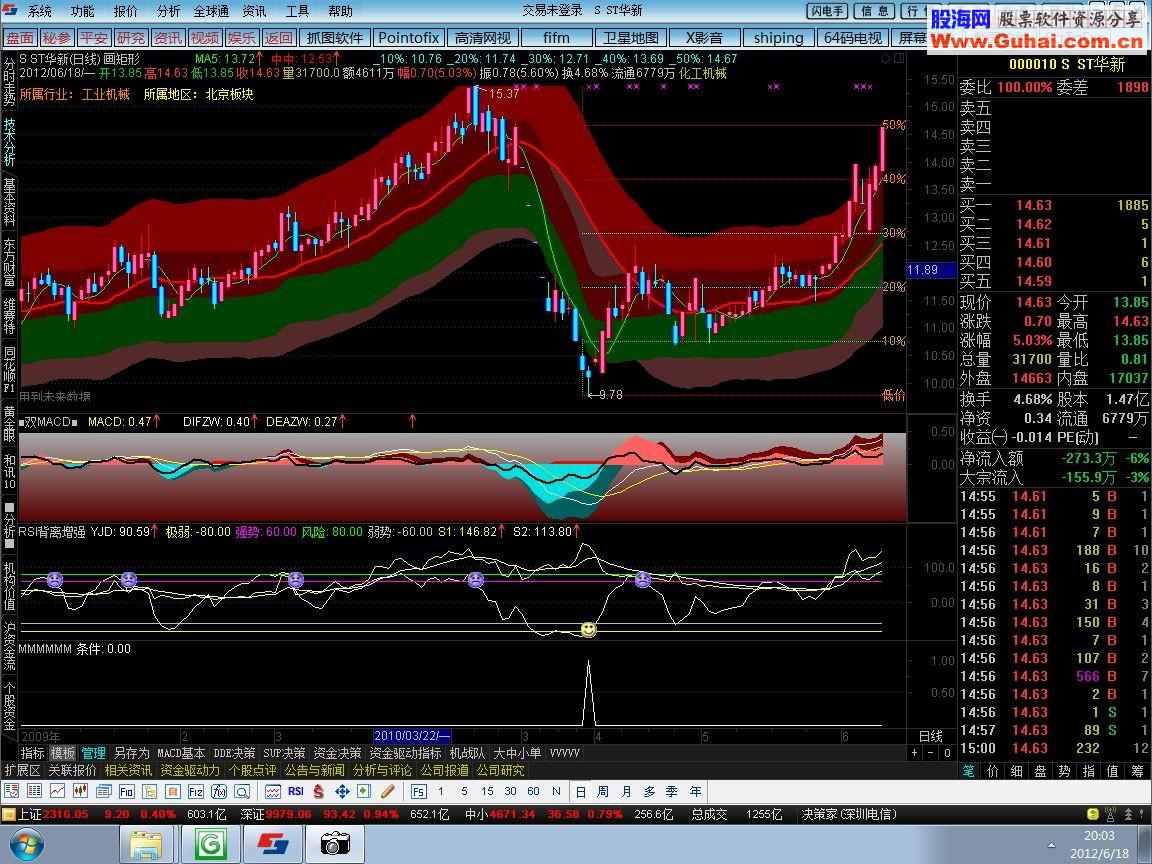Open the wavy line indicator chart icon

click(273, 791)
